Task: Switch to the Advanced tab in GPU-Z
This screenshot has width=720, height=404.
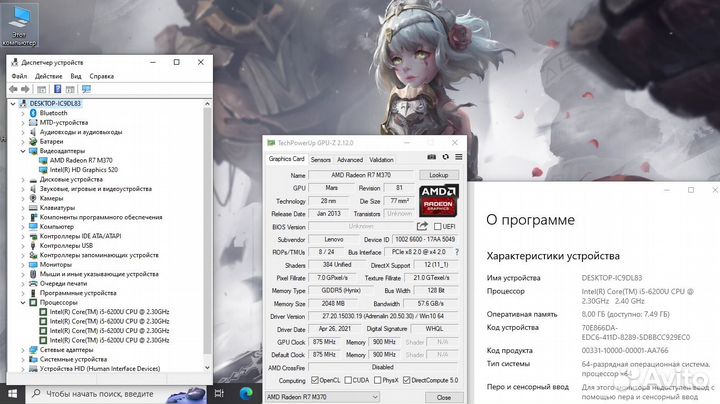Action: (x=350, y=160)
